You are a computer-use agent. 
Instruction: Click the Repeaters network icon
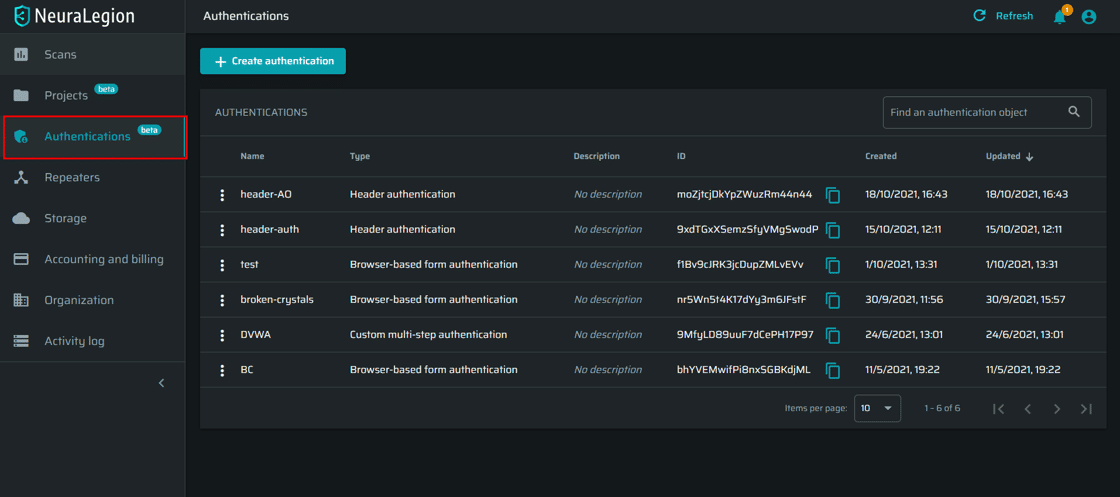[21, 178]
